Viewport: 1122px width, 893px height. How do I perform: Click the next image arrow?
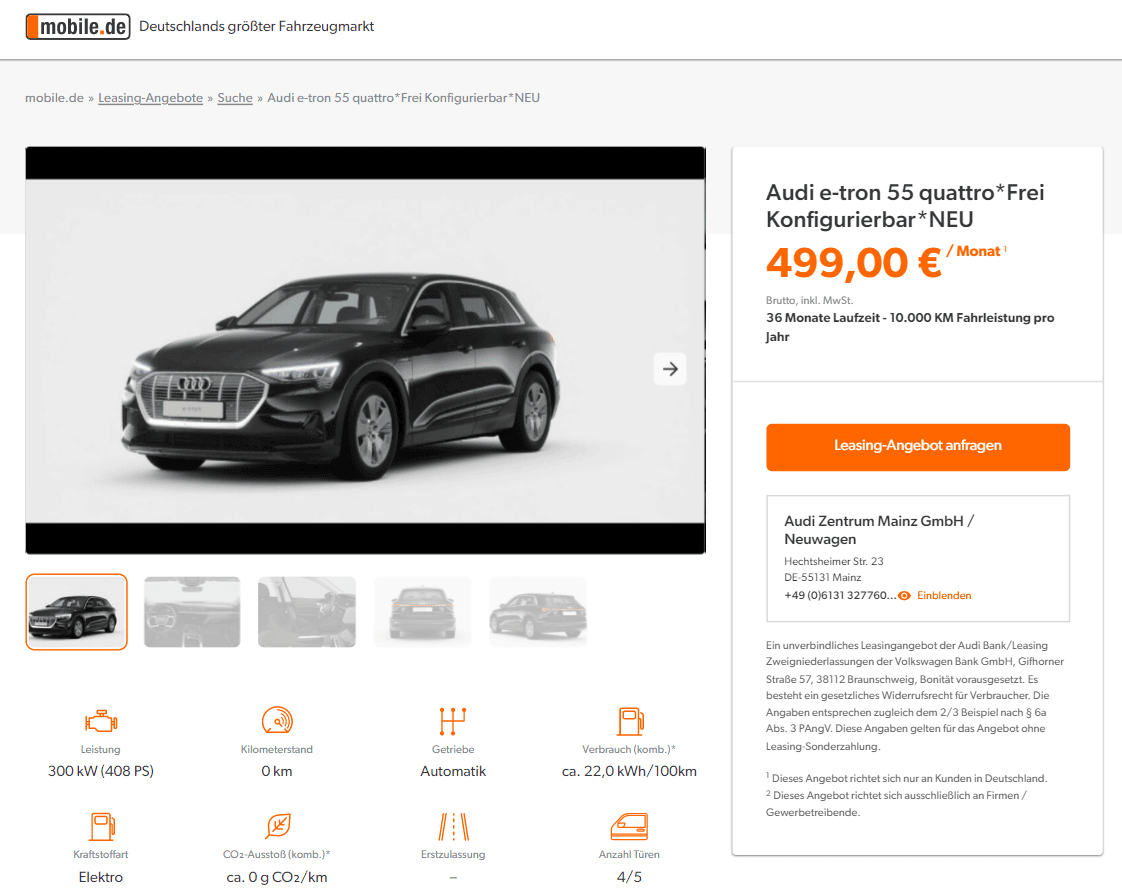670,369
